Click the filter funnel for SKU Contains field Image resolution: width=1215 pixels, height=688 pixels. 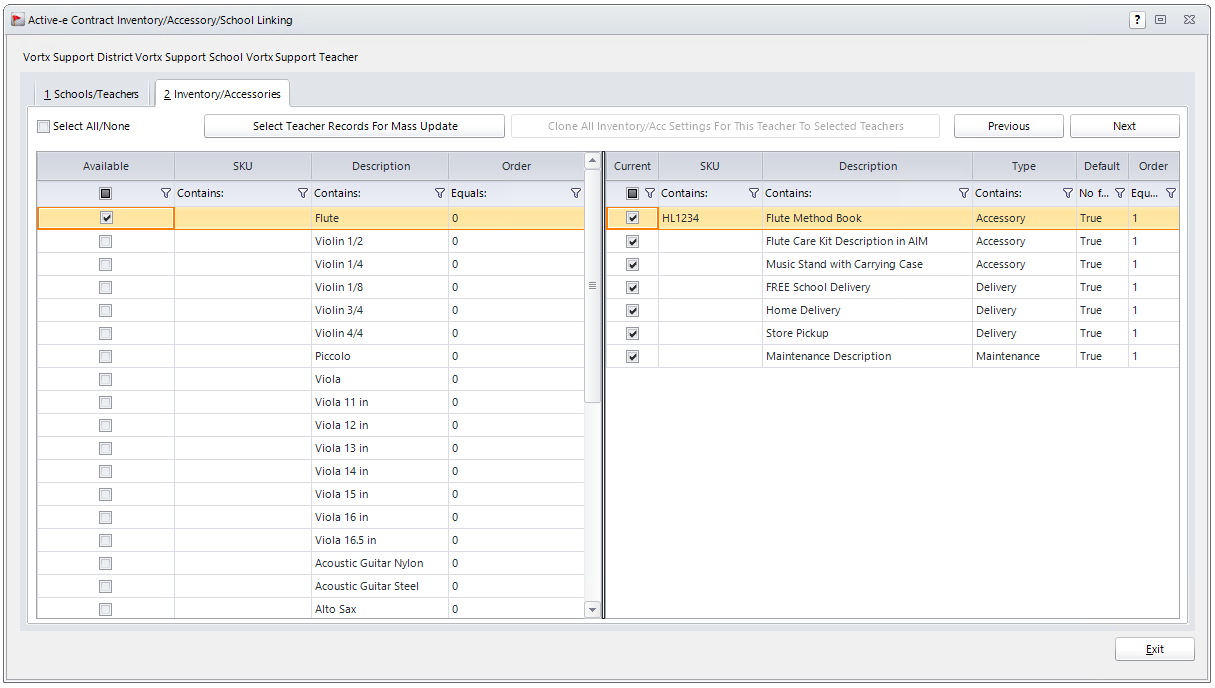302,192
